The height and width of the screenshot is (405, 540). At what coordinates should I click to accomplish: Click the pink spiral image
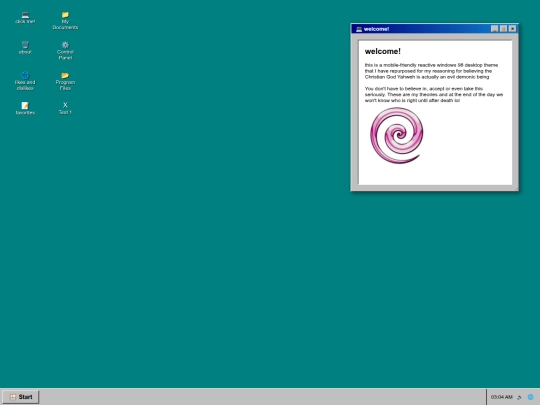pyautogui.click(x=397, y=135)
